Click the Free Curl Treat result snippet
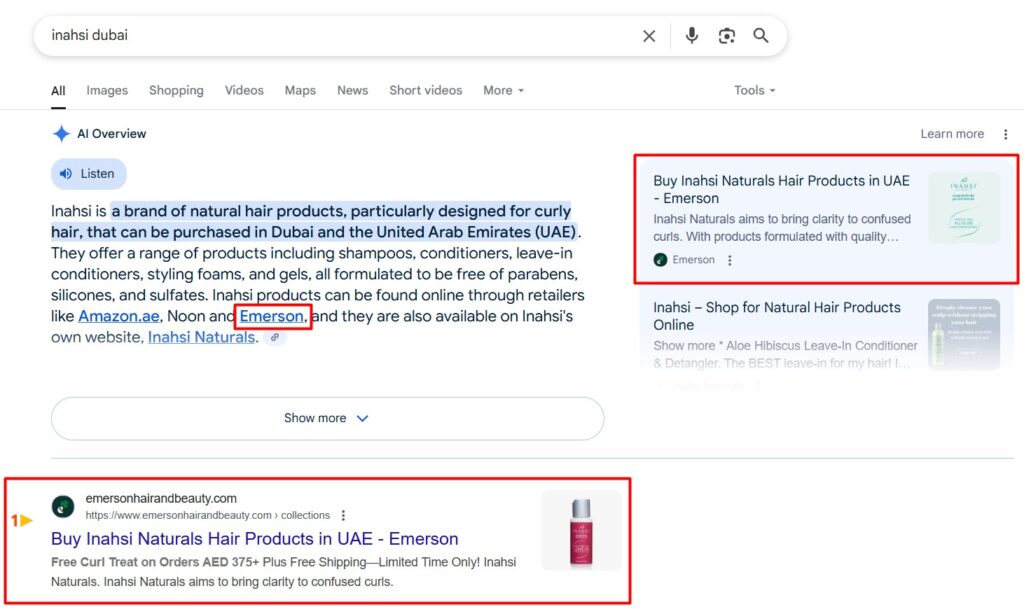Viewport: 1024px width, 614px height. tap(283, 572)
